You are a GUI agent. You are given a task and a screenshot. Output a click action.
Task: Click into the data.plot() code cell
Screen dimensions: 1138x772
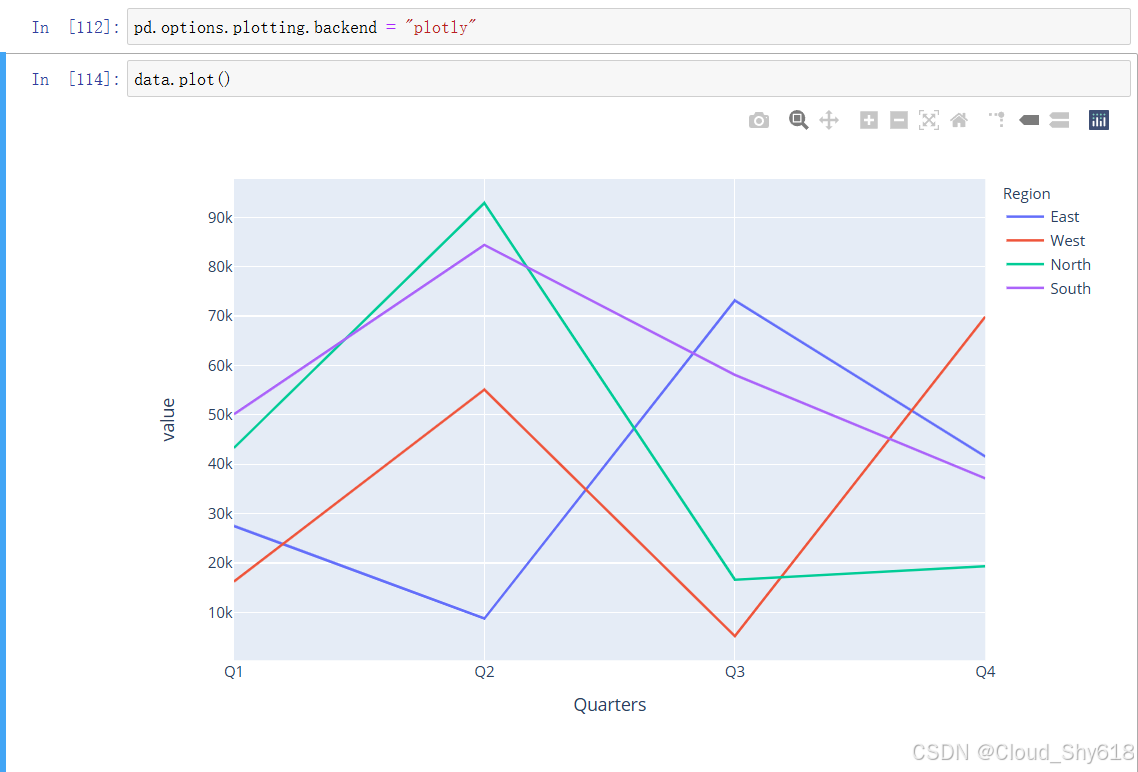pos(629,79)
